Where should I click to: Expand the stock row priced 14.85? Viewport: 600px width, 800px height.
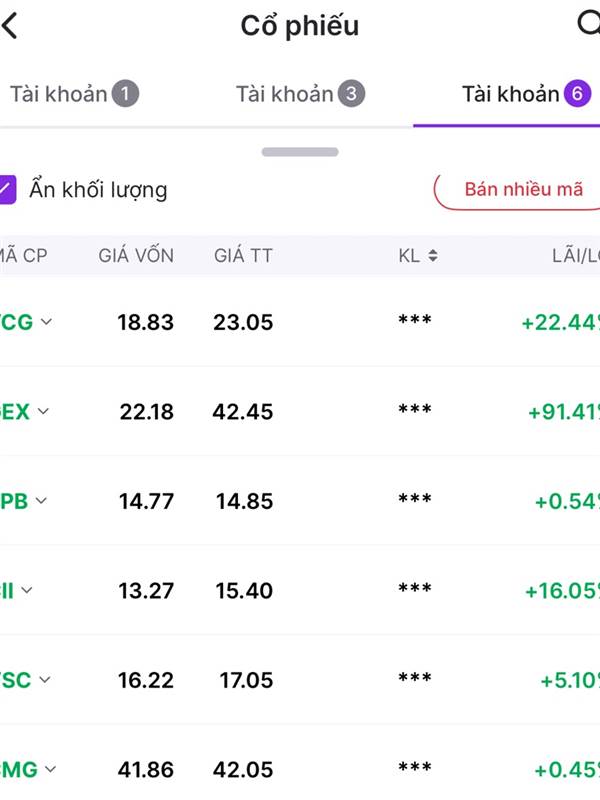tap(41, 501)
